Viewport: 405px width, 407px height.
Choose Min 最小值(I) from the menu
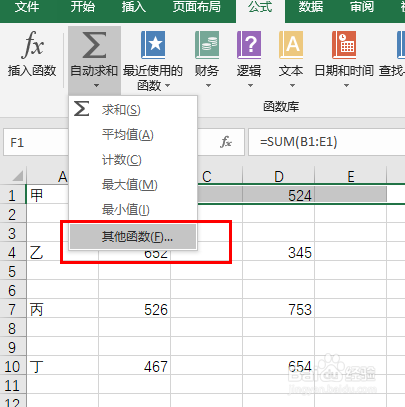pyautogui.click(x=133, y=210)
